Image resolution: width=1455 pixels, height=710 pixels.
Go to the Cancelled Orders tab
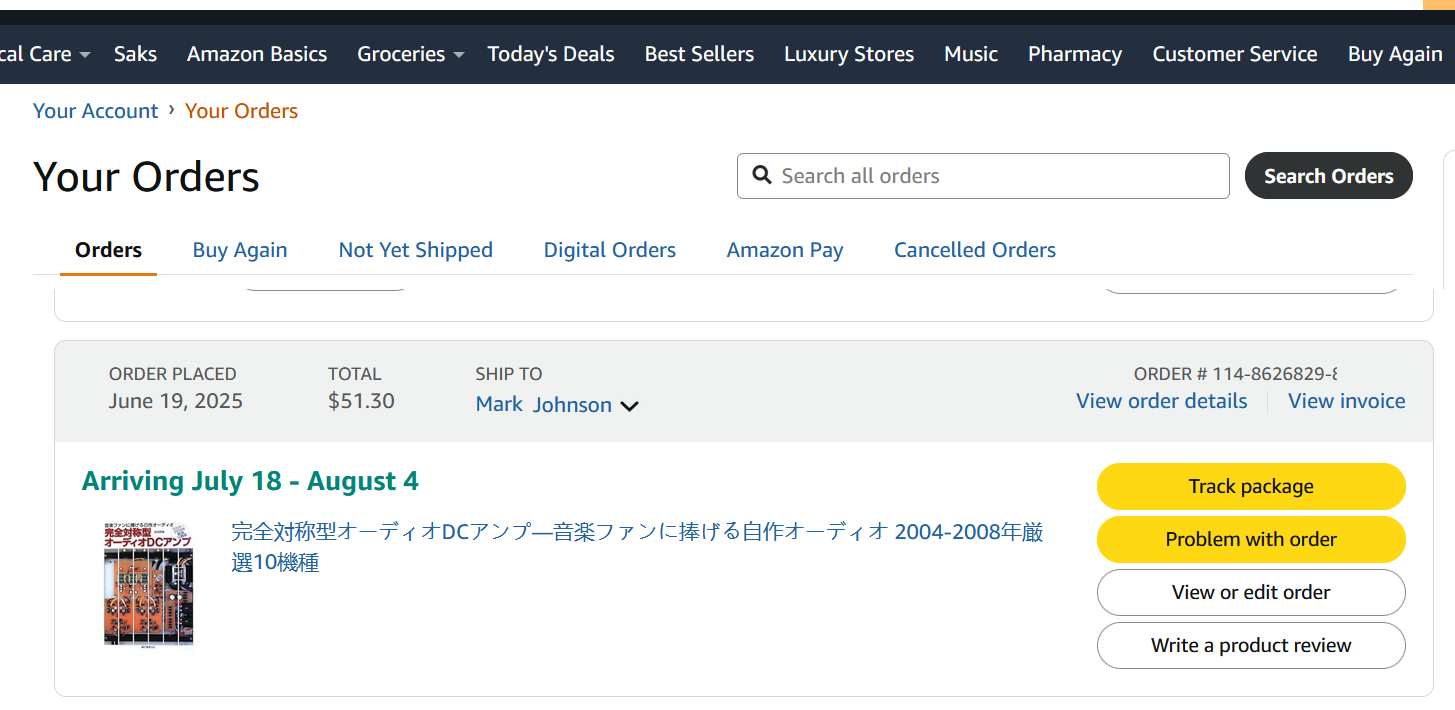coord(975,250)
